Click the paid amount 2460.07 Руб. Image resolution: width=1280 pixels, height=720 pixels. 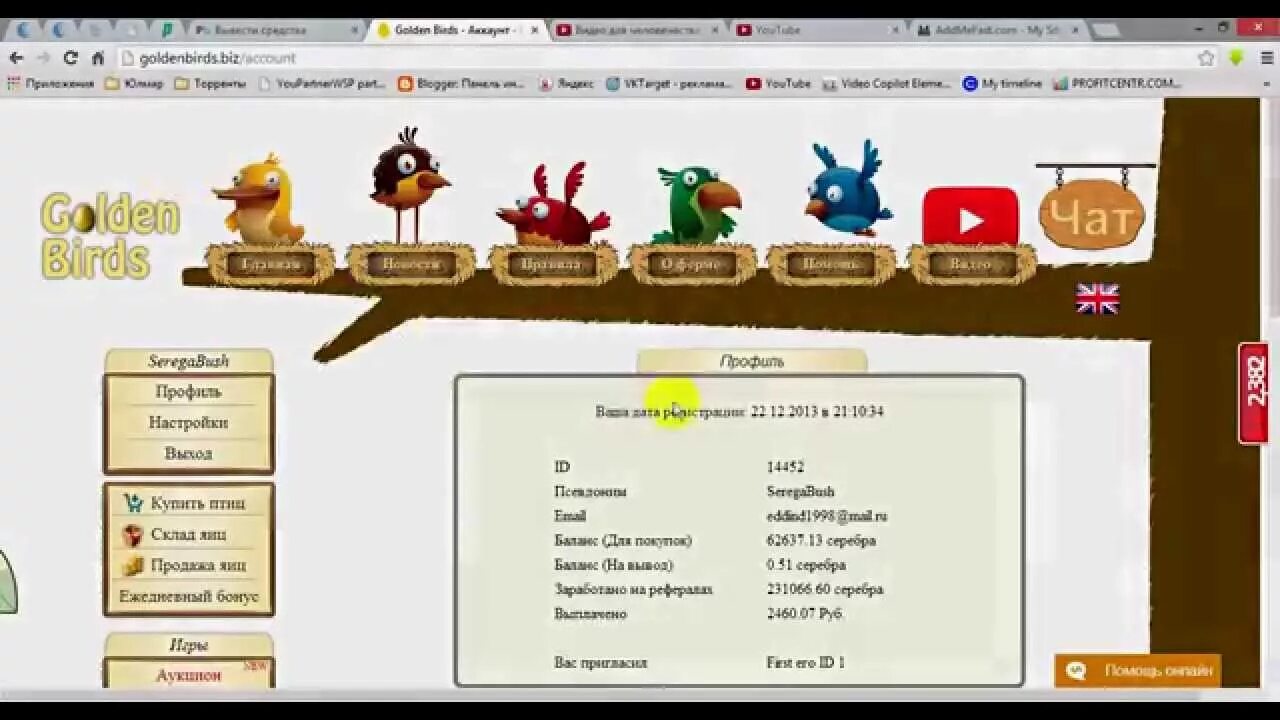pos(805,614)
